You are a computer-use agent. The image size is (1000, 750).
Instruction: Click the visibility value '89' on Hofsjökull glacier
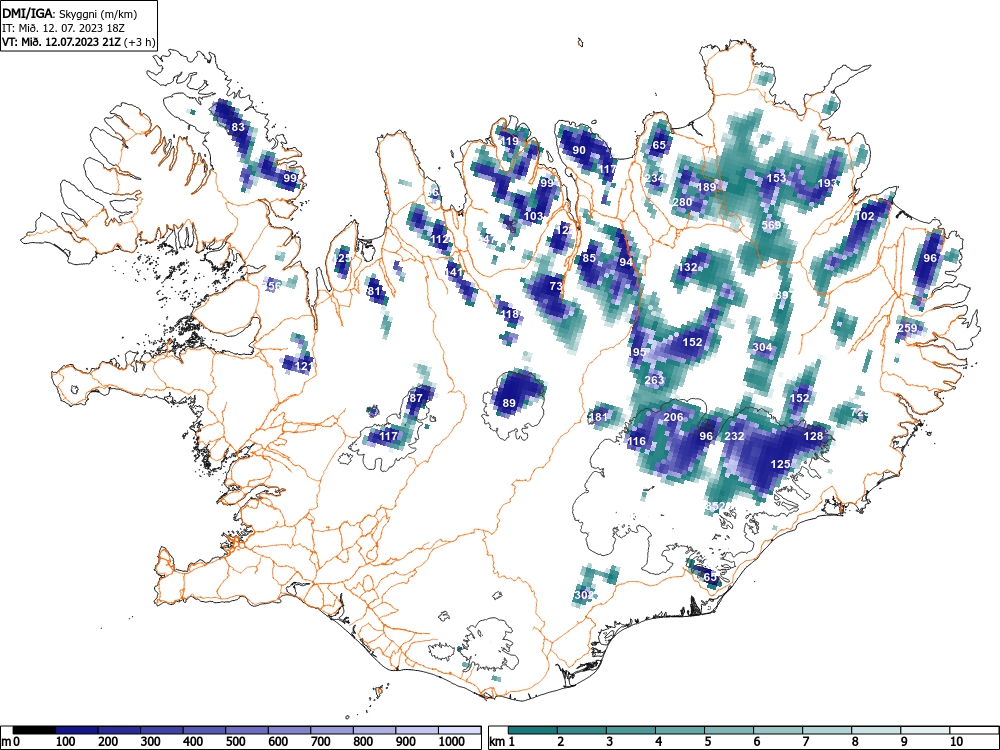coord(509,403)
